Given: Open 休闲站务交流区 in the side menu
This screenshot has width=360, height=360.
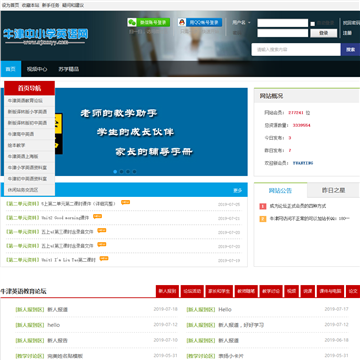Looking at the screenshot, I should point(29,190).
